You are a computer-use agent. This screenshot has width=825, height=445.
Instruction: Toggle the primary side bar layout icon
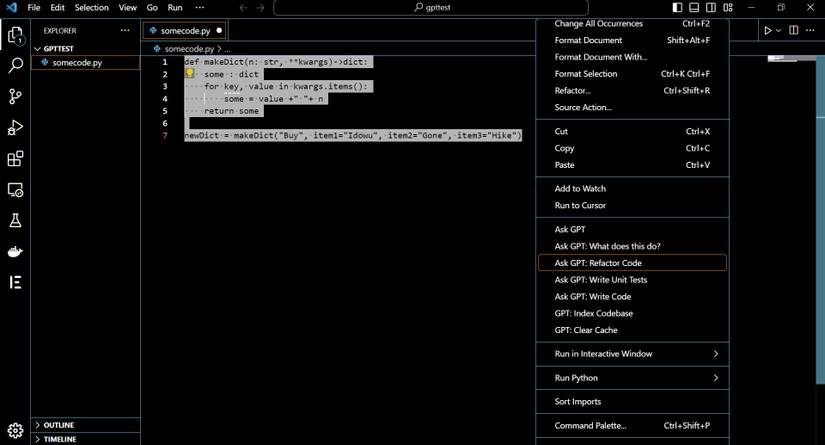(677, 8)
